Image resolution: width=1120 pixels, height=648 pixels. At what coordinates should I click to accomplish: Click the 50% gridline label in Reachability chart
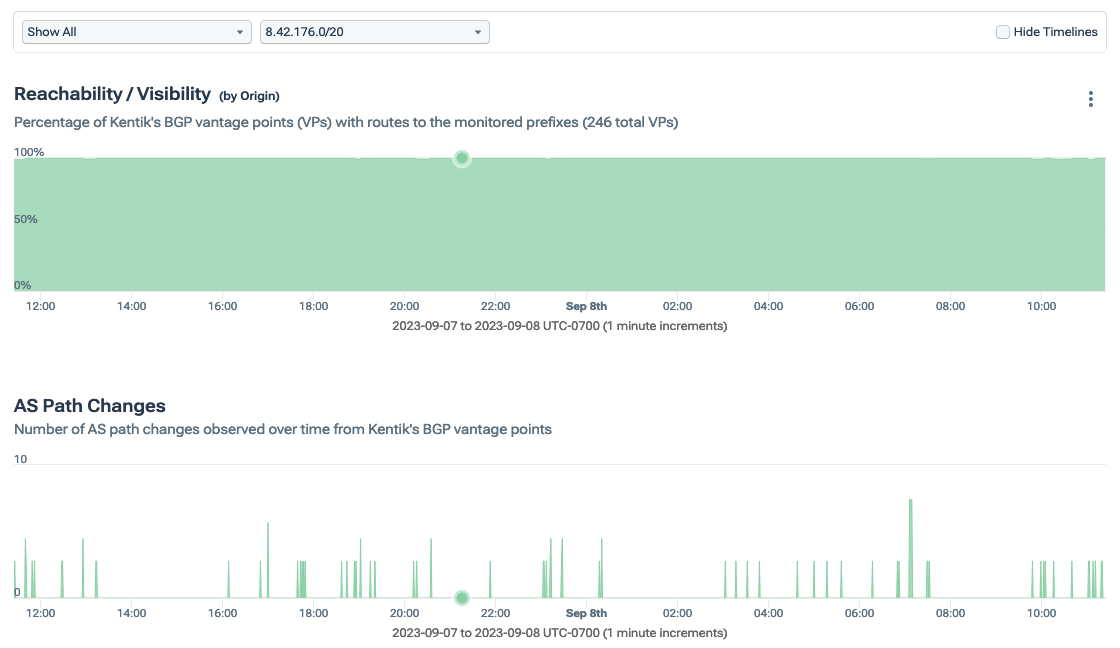pyautogui.click(x=26, y=219)
